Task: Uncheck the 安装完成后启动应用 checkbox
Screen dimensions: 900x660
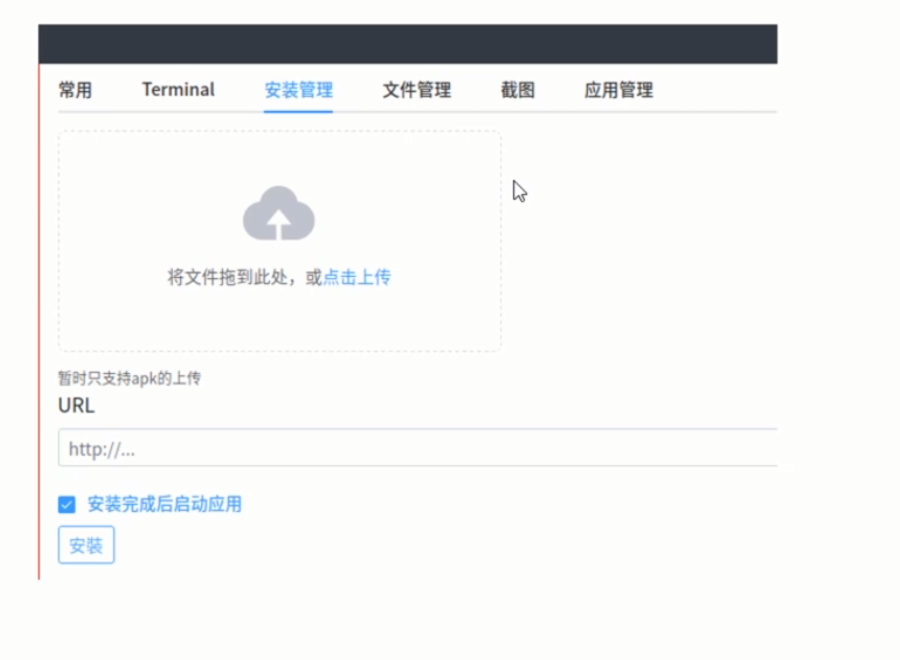Action: tap(67, 504)
